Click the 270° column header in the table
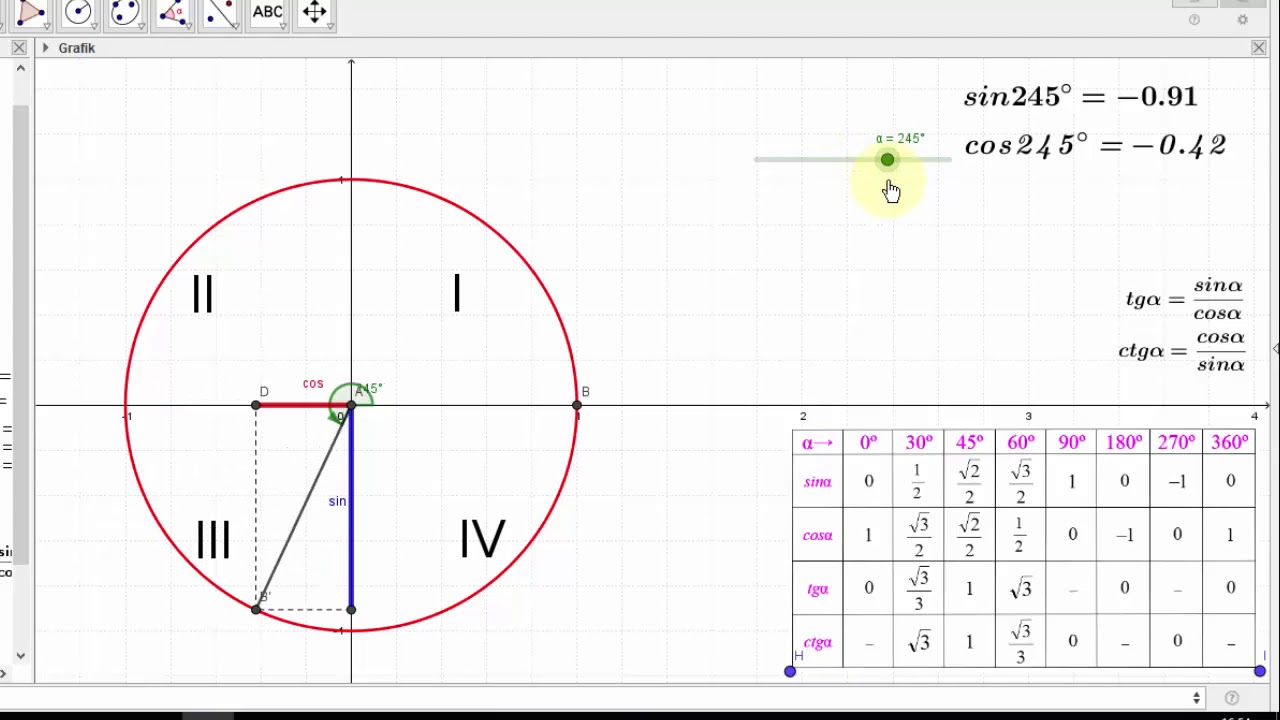The width and height of the screenshot is (1280, 720). [1176, 442]
